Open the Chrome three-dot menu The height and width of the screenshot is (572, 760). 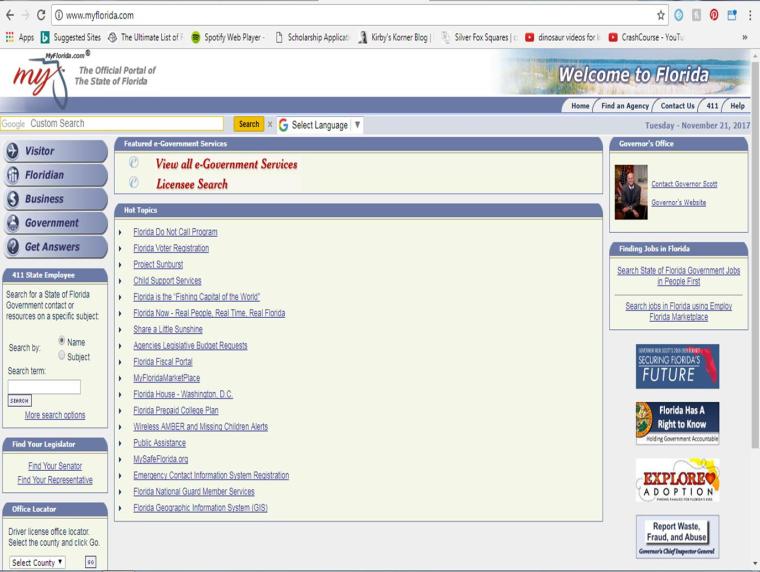tap(750, 16)
